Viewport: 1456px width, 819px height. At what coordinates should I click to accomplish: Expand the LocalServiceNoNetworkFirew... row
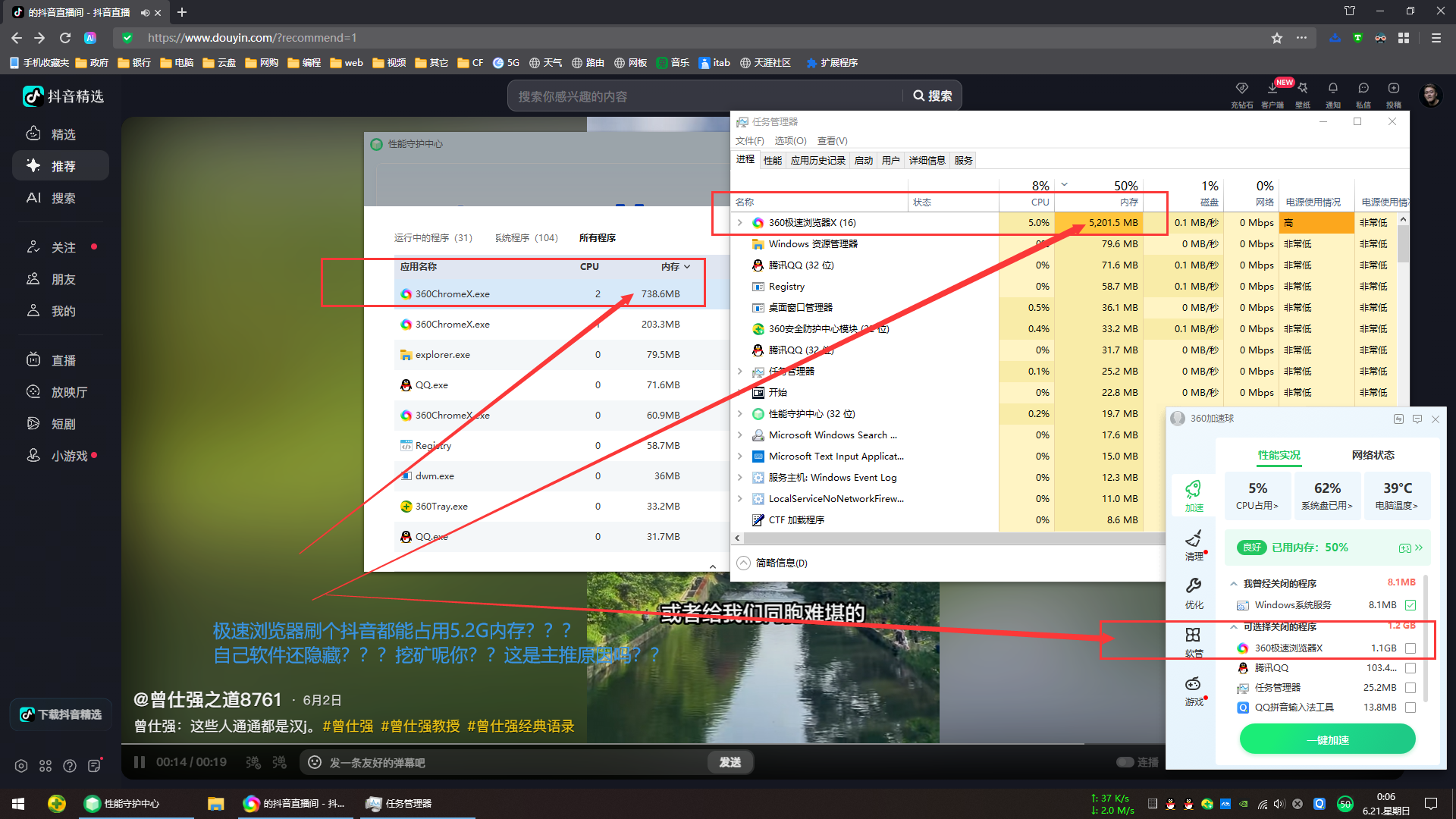(740, 499)
